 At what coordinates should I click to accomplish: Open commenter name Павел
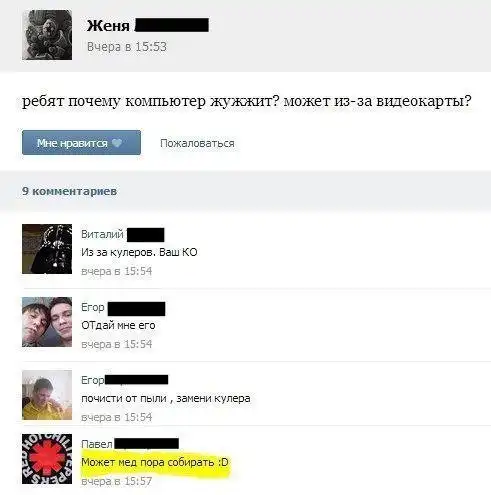97,444
